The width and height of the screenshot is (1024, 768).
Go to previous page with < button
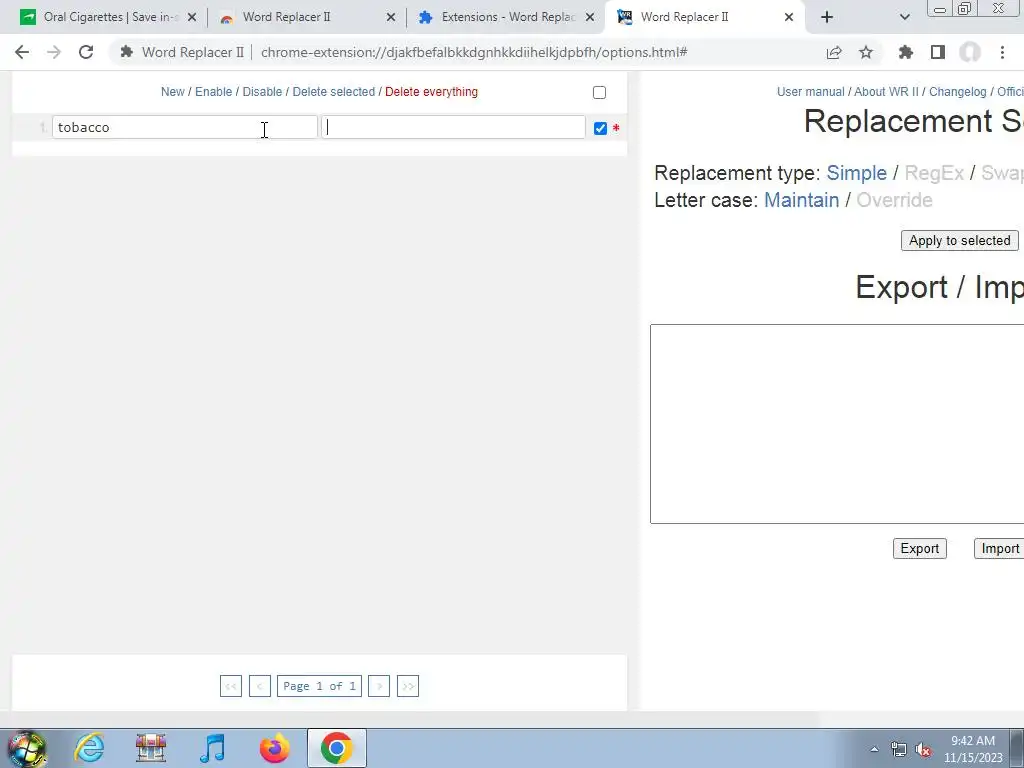coord(259,686)
